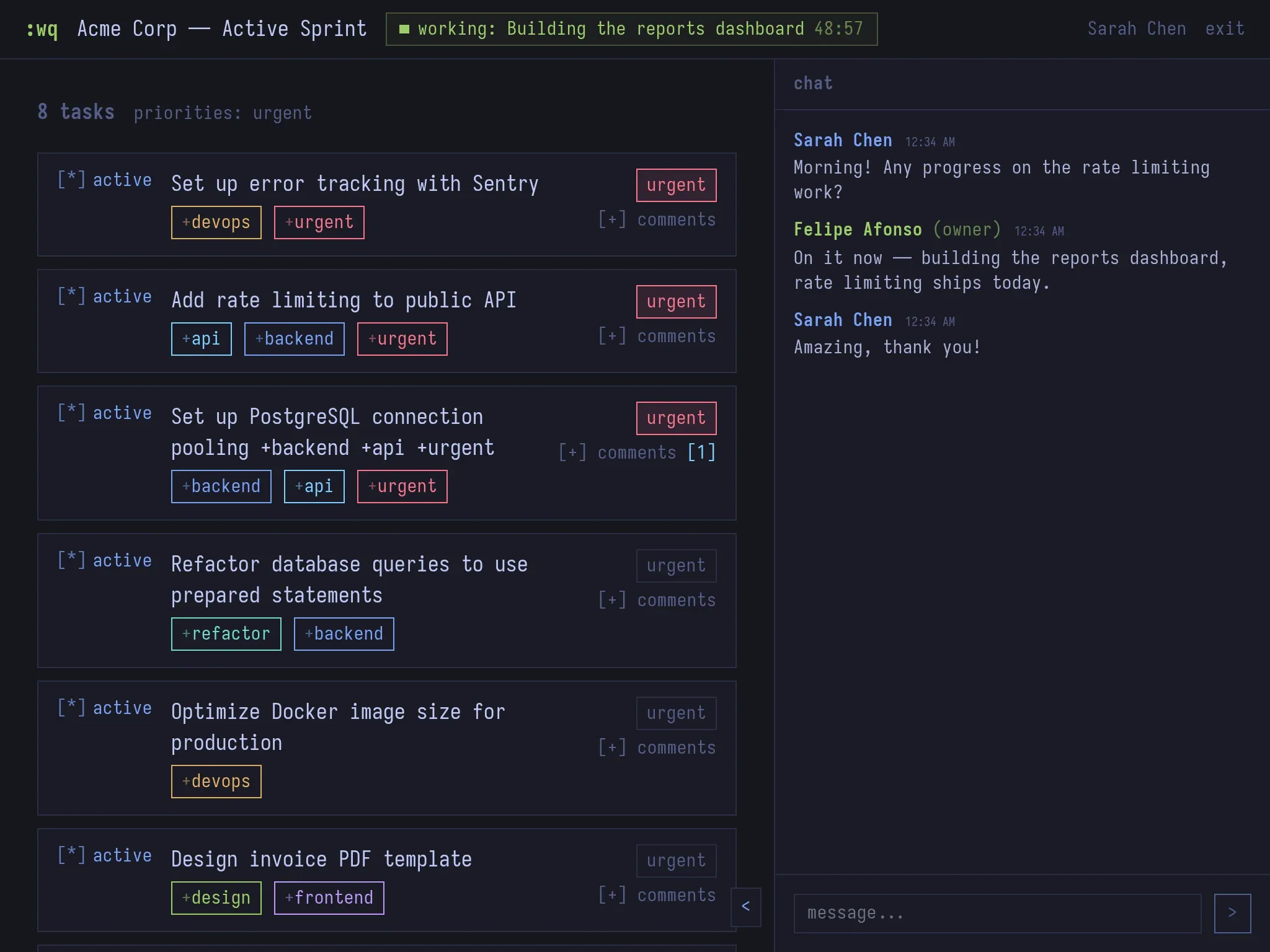The image size is (1270, 952).
Task: Click +devops tag on Docker image task
Action: coord(216,782)
